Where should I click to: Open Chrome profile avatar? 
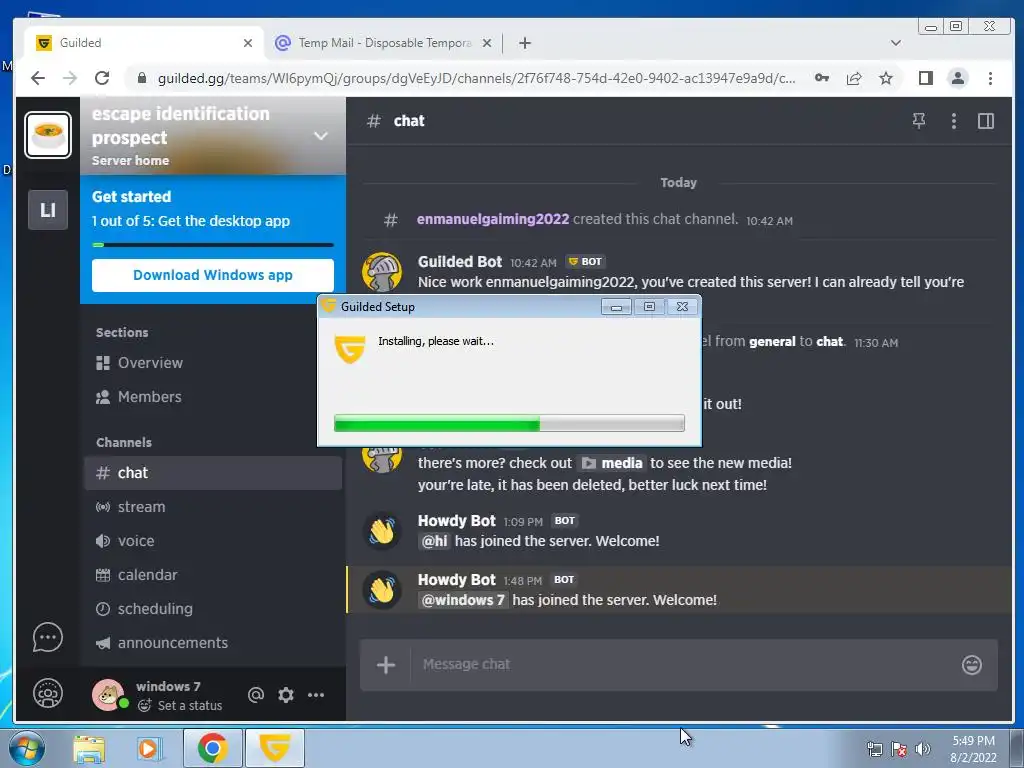coord(957,78)
